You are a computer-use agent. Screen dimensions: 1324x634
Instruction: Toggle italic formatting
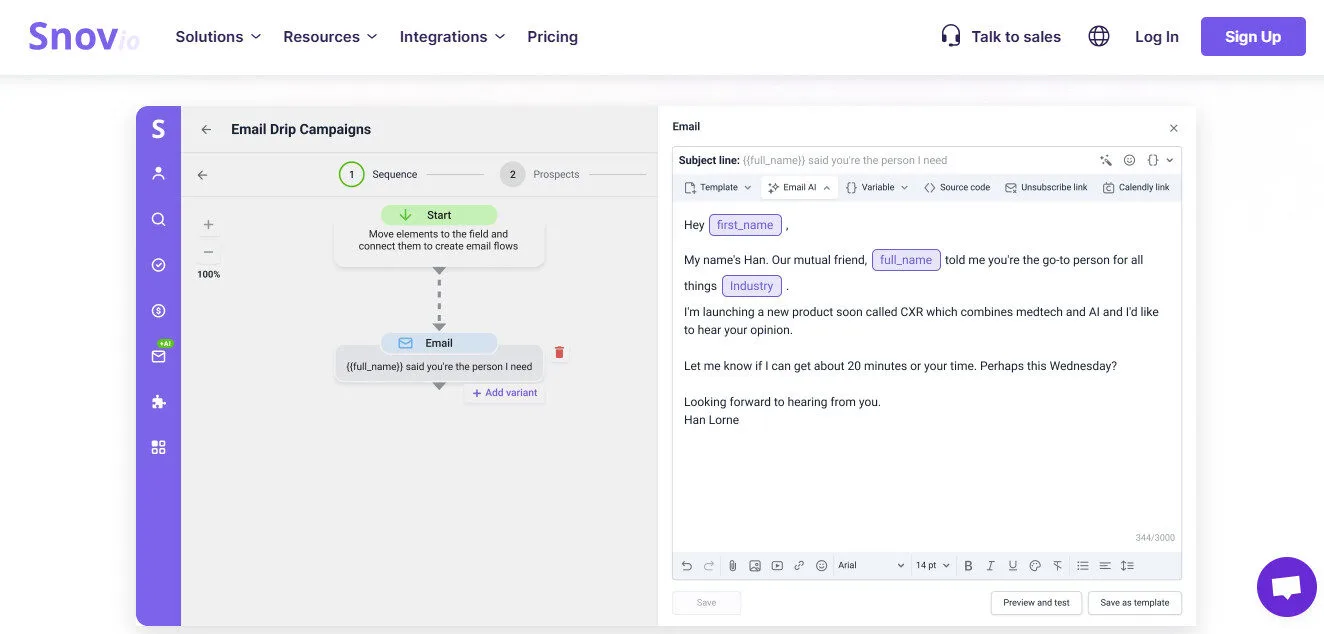tap(990, 565)
